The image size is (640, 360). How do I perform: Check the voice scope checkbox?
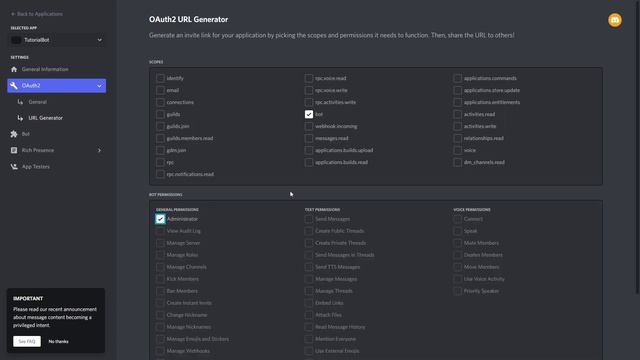pyautogui.click(x=458, y=150)
